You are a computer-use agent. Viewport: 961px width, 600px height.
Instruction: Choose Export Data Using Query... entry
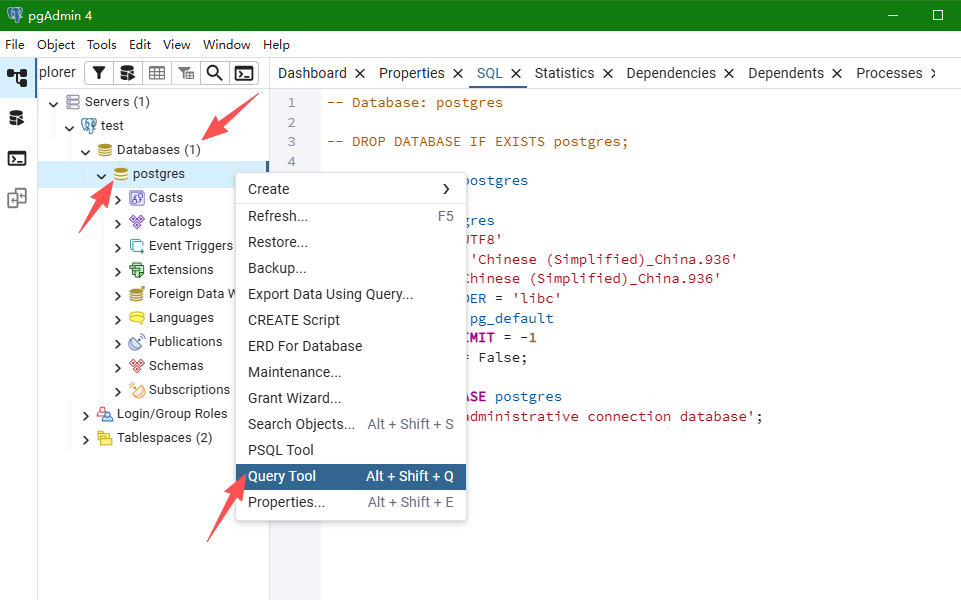351,294
